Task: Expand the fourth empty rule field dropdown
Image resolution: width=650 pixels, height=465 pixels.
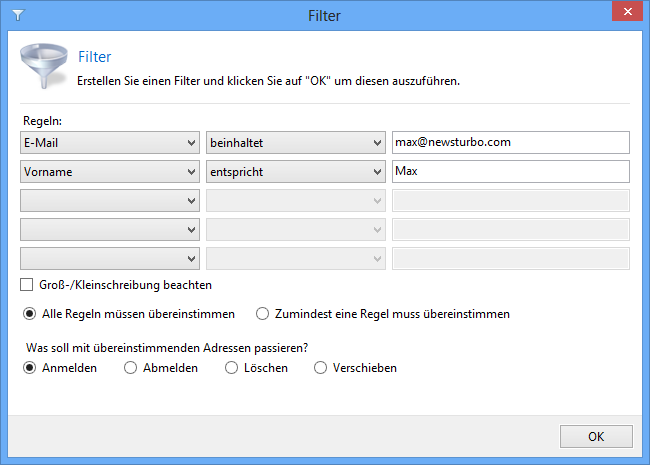Action: tap(110, 230)
